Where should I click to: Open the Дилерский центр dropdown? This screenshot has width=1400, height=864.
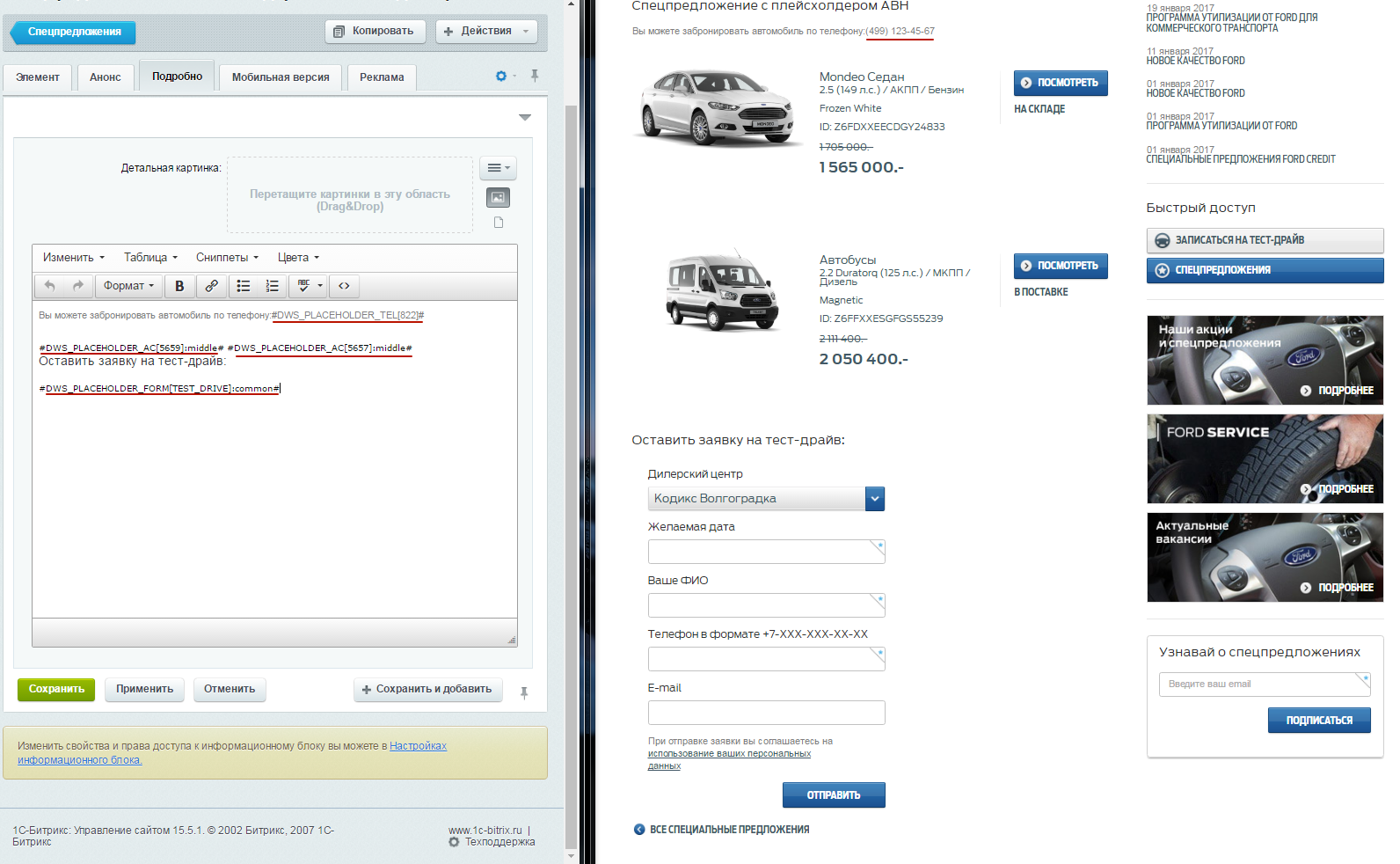click(766, 498)
